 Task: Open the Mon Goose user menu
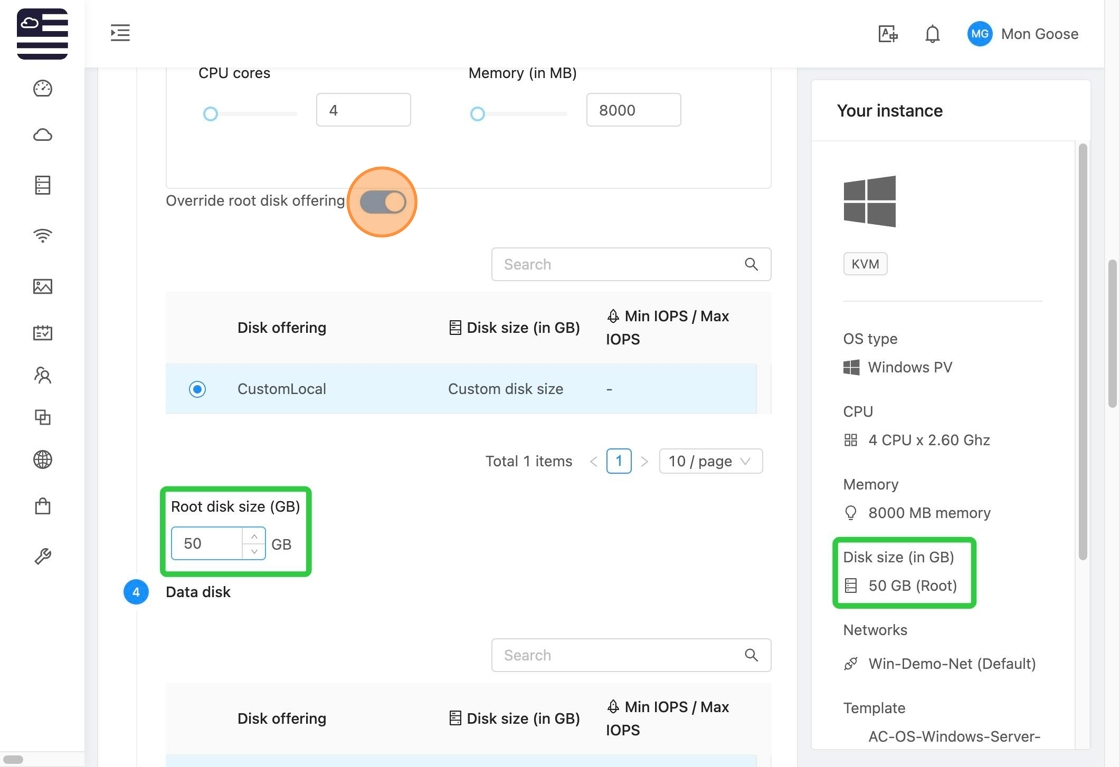click(1022, 34)
